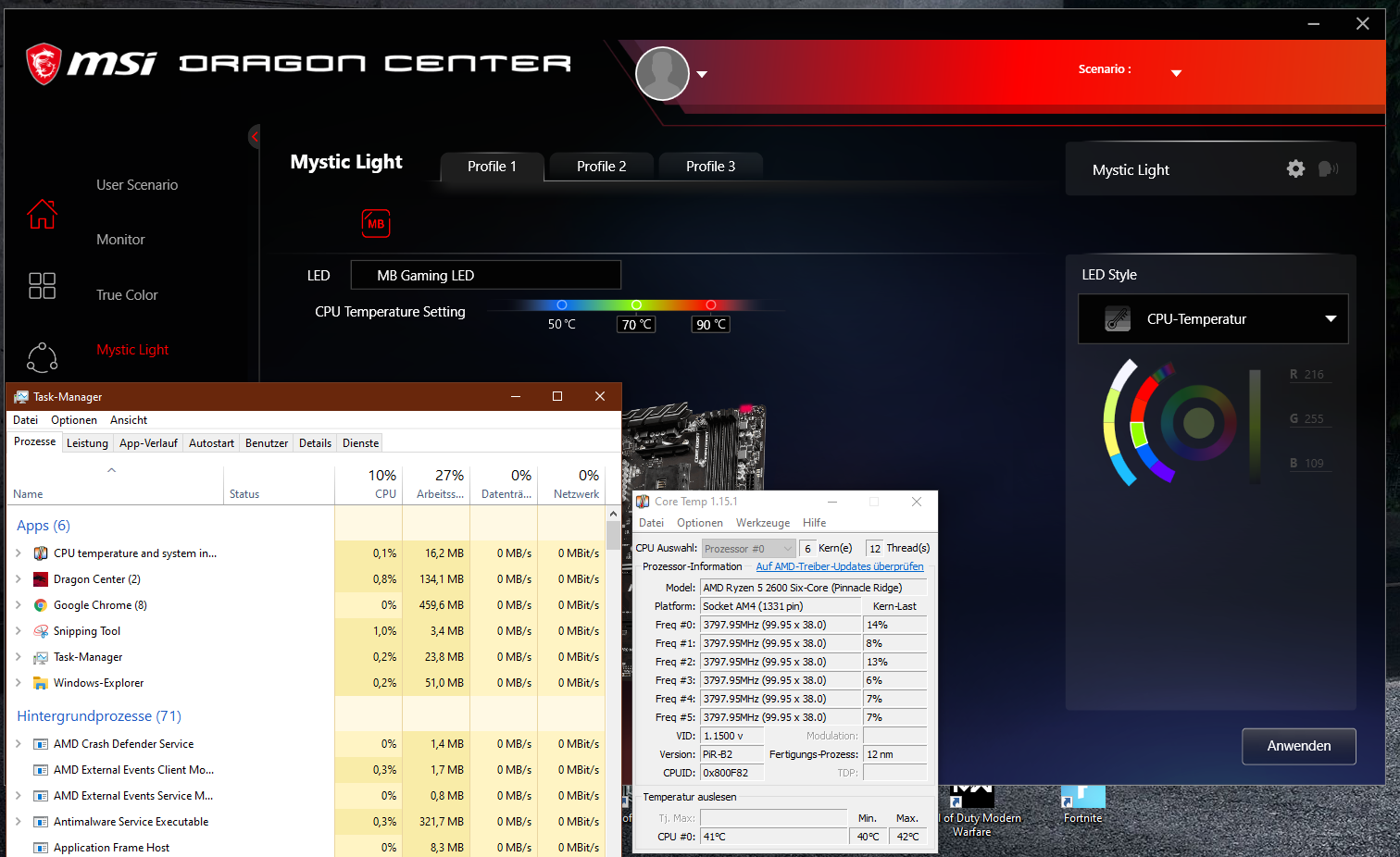The width and height of the screenshot is (1400, 857).
Task: Select Dragon Center icon in process list
Action: pyautogui.click(x=41, y=579)
